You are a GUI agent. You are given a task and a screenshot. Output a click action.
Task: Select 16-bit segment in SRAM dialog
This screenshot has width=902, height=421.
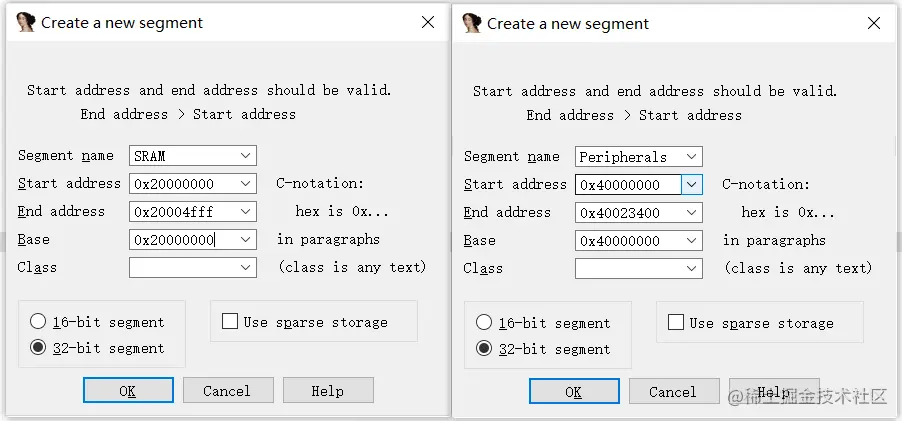point(38,322)
